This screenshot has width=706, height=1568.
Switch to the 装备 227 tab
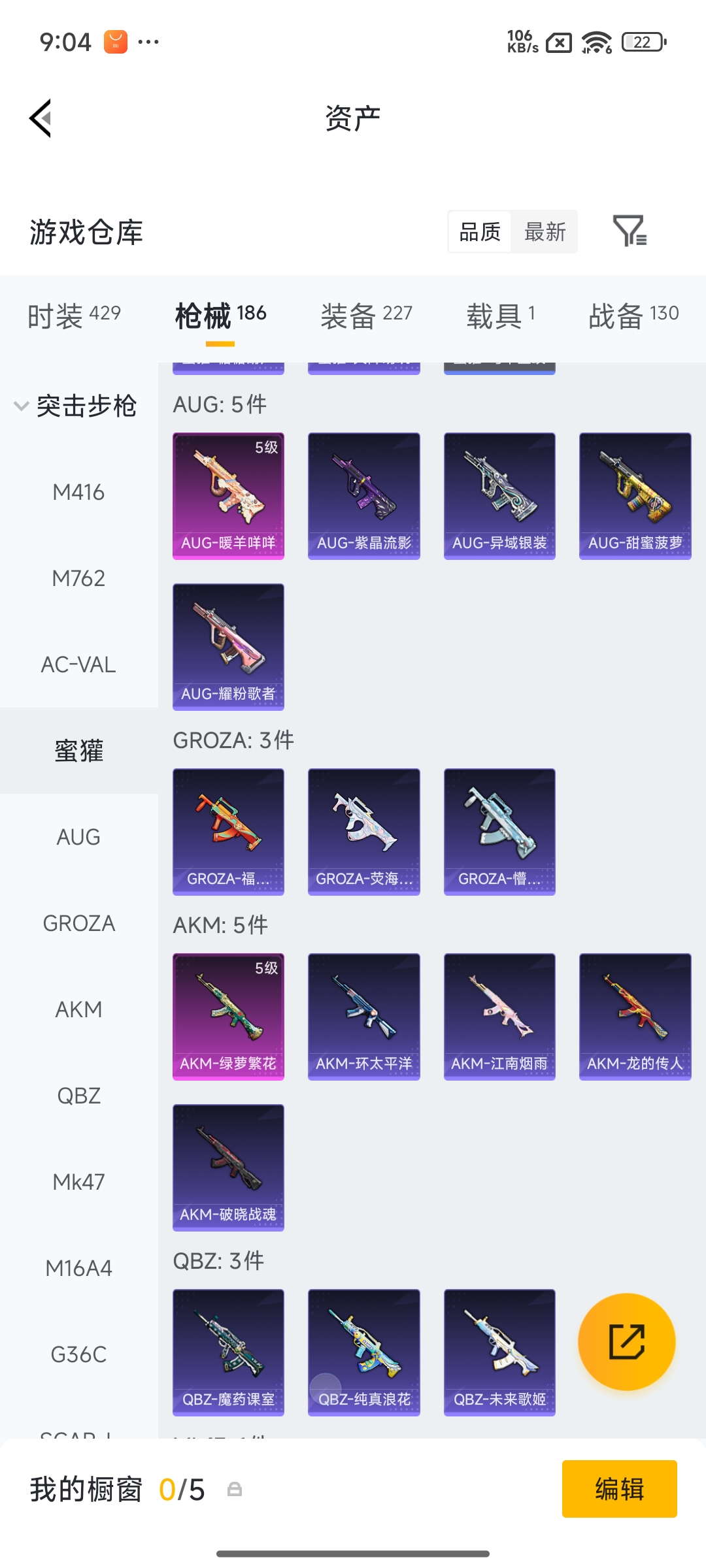[x=366, y=316]
